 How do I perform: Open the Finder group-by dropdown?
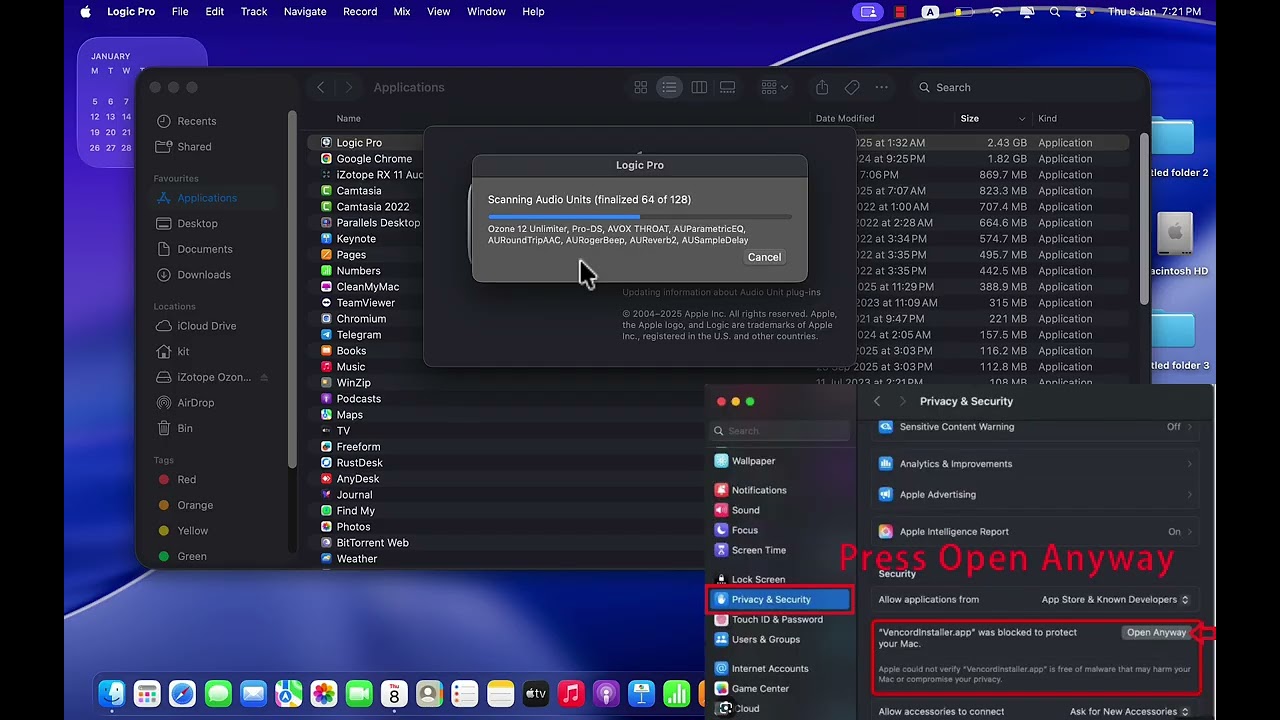(774, 88)
